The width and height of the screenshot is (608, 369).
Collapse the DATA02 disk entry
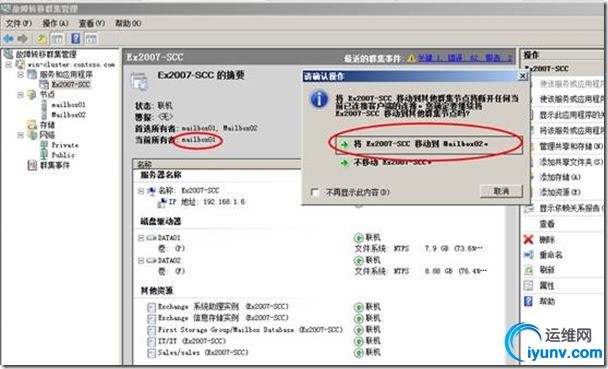pyautogui.click(x=141, y=260)
